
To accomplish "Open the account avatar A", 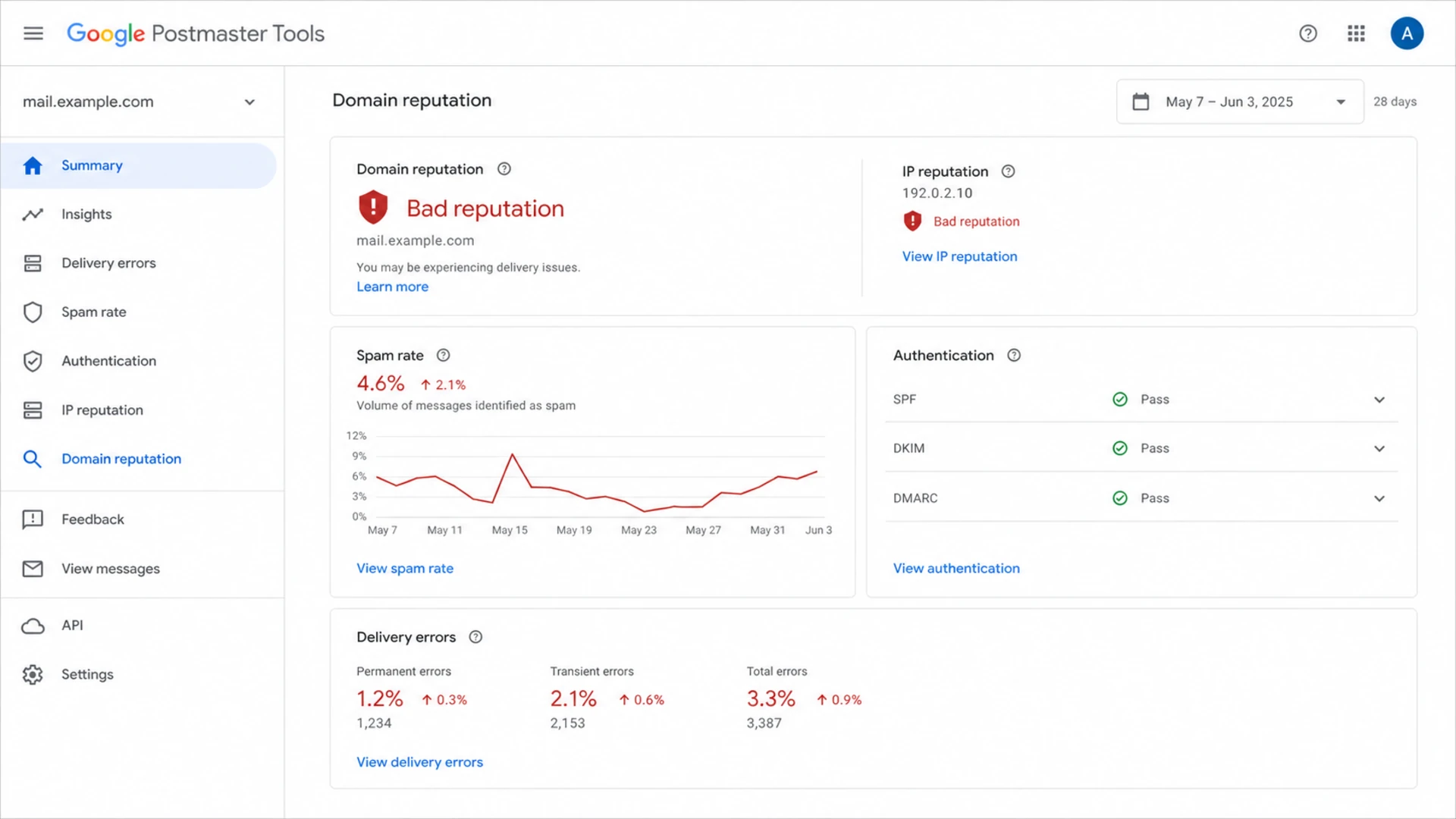I will pyautogui.click(x=1407, y=33).
